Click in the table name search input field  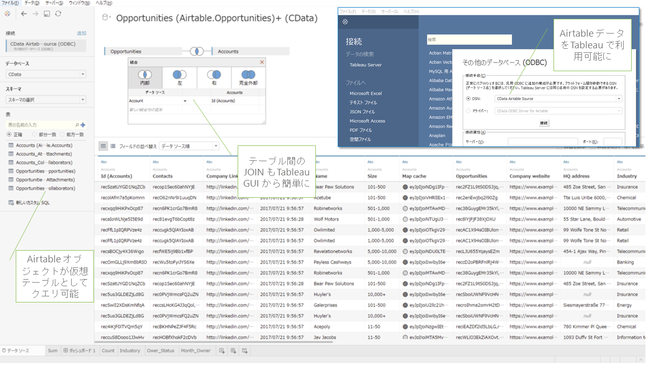41,125
